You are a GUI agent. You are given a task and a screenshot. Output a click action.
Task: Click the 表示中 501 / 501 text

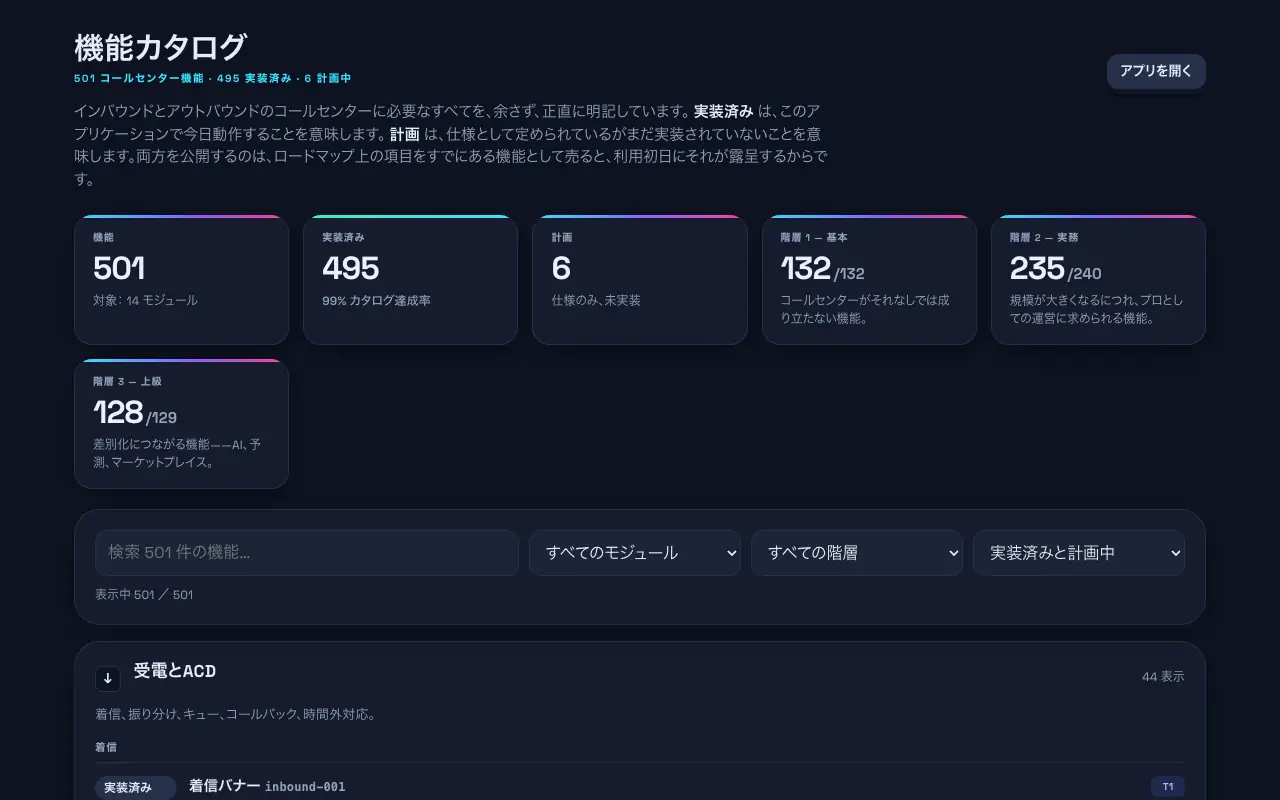[144, 594]
